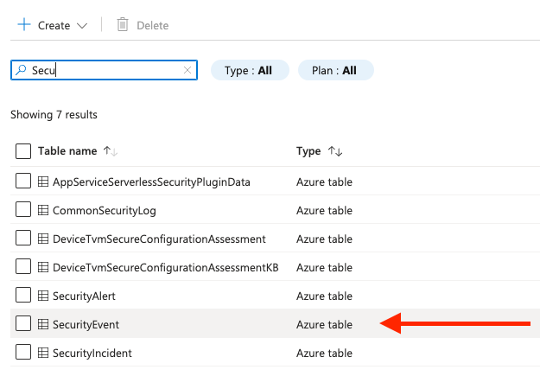
Task: Check the select-all checkbox in header
Action: [x=23, y=151]
